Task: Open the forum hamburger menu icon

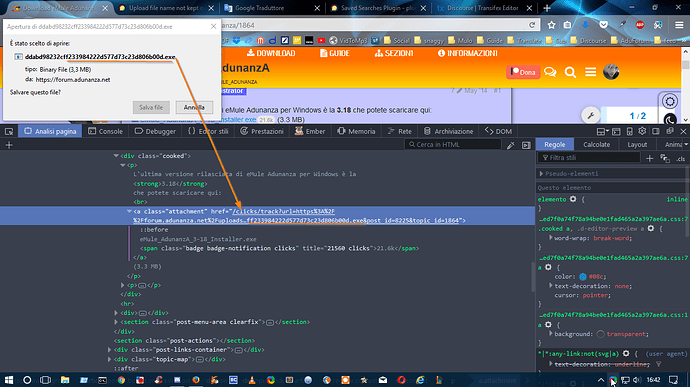Action: 591,72
